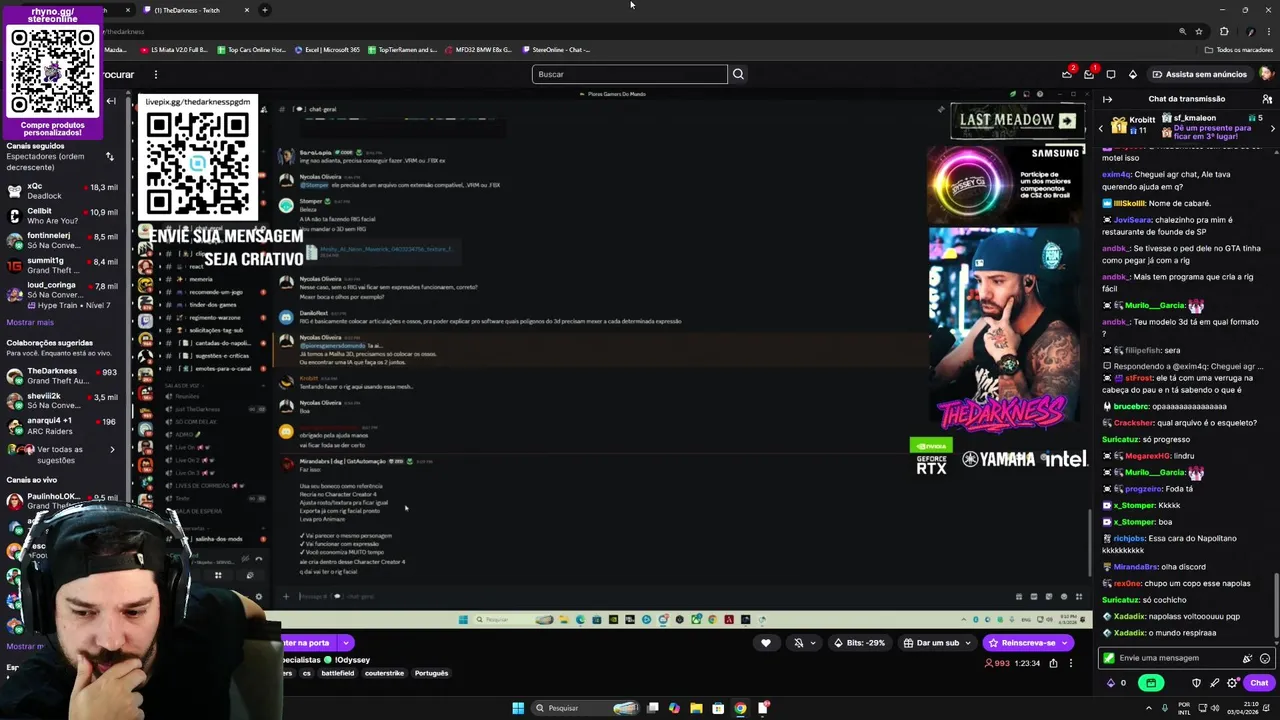Open TheDarkness suggested channel
Viewport: 1280px width, 720px height.
62,376
